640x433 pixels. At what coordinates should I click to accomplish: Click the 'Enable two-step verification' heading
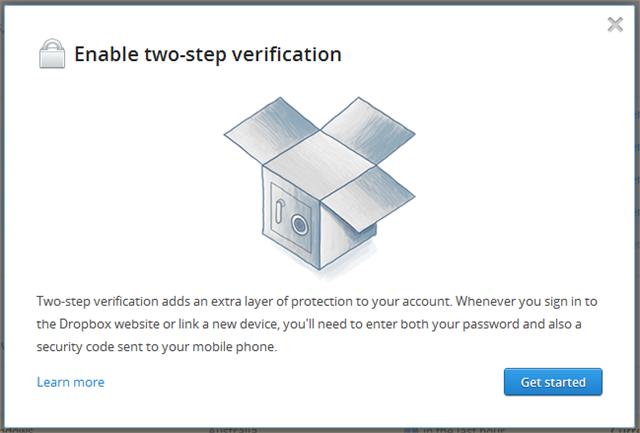tap(208, 54)
